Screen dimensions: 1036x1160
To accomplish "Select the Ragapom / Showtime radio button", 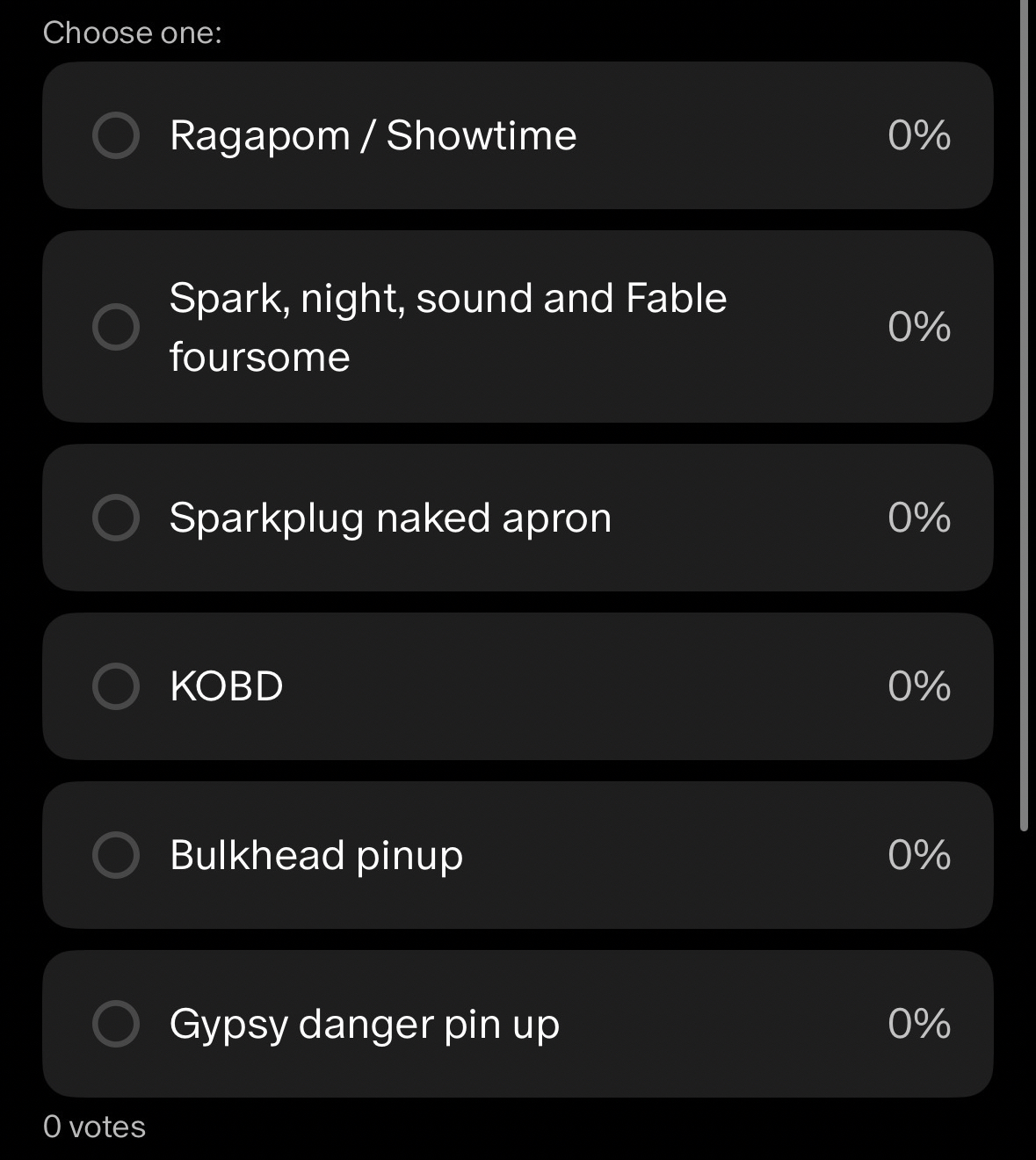I will pyautogui.click(x=116, y=135).
